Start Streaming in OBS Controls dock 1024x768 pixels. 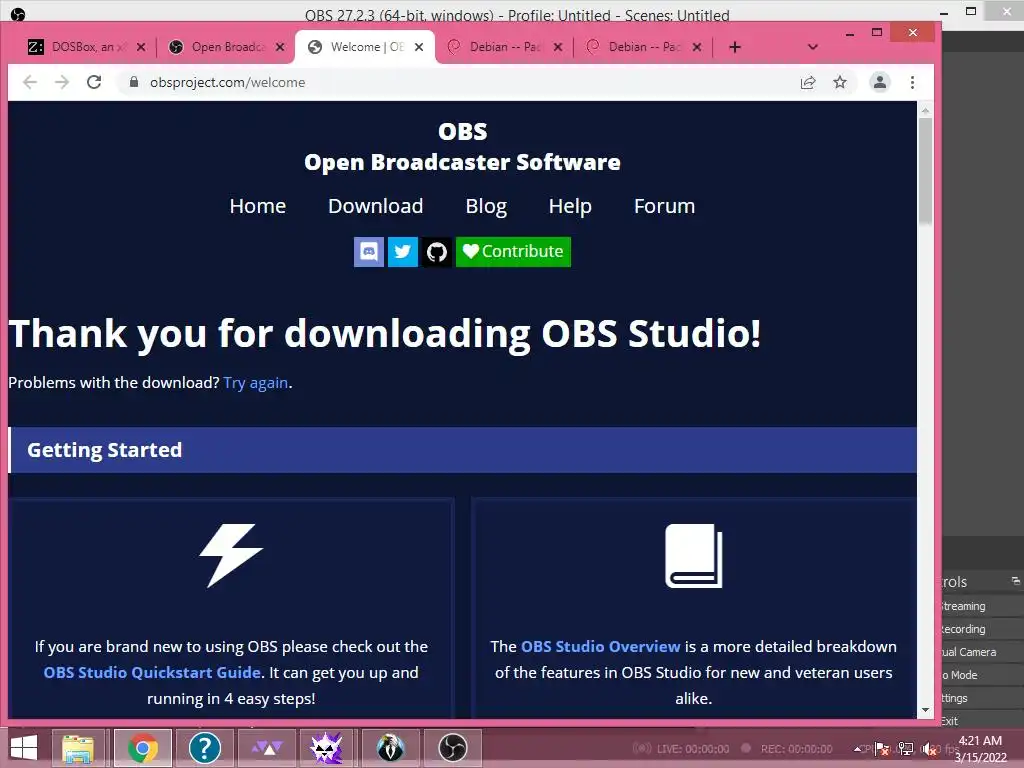982,606
